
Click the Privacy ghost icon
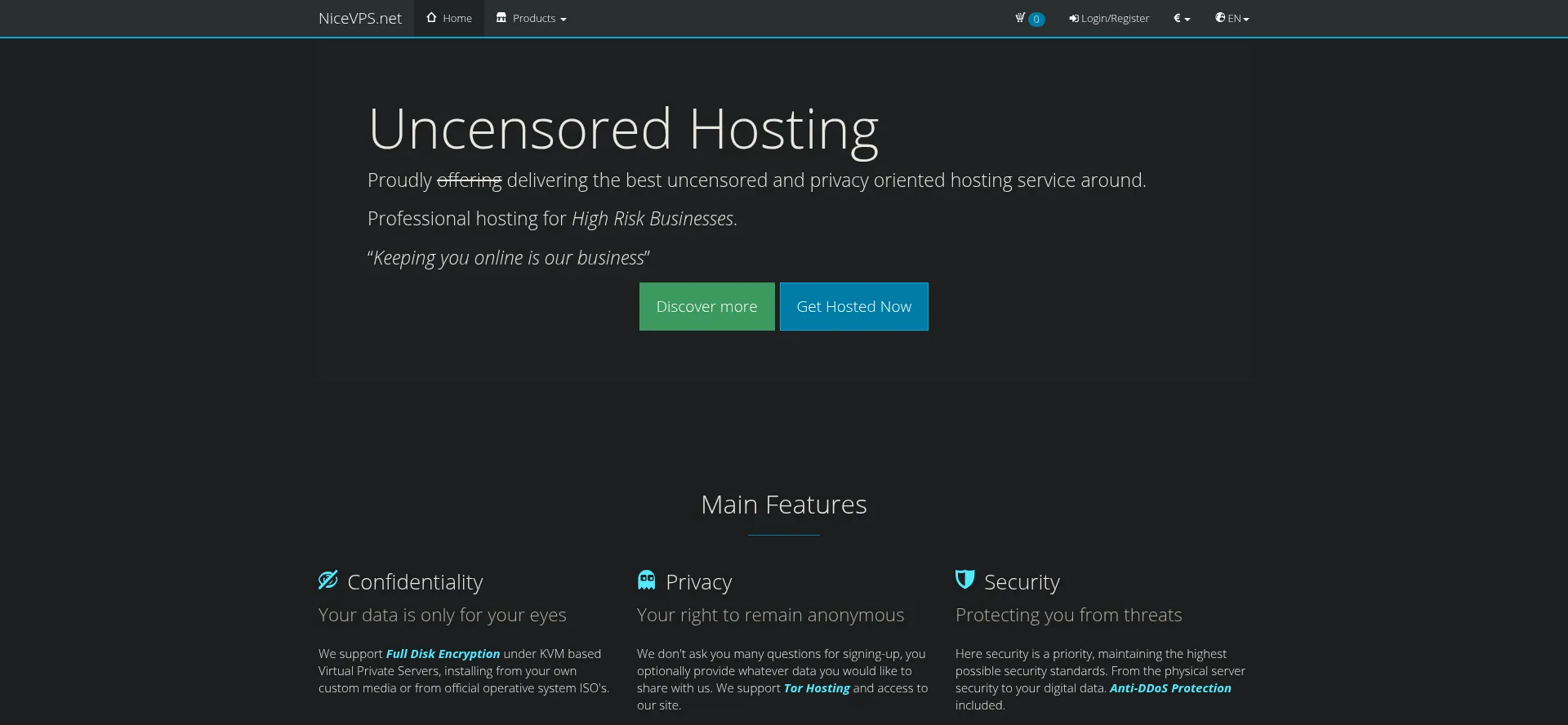tap(647, 580)
